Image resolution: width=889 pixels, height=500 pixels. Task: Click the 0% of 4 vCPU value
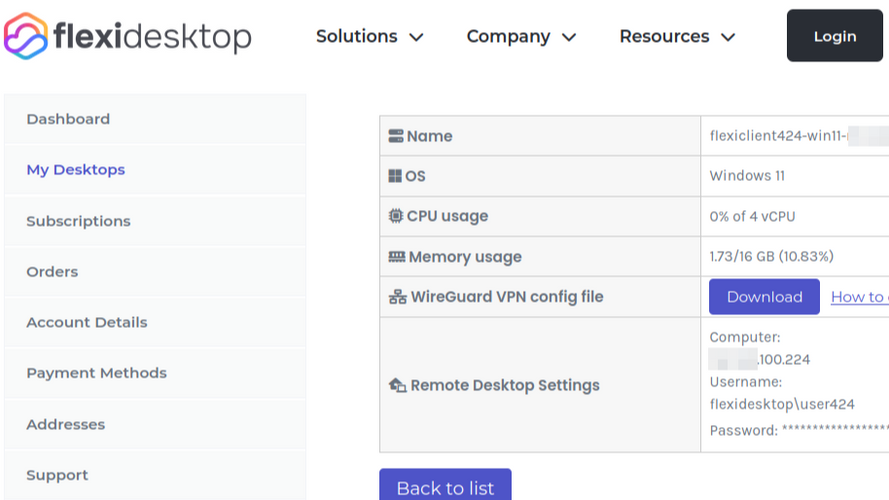click(x=752, y=217)
